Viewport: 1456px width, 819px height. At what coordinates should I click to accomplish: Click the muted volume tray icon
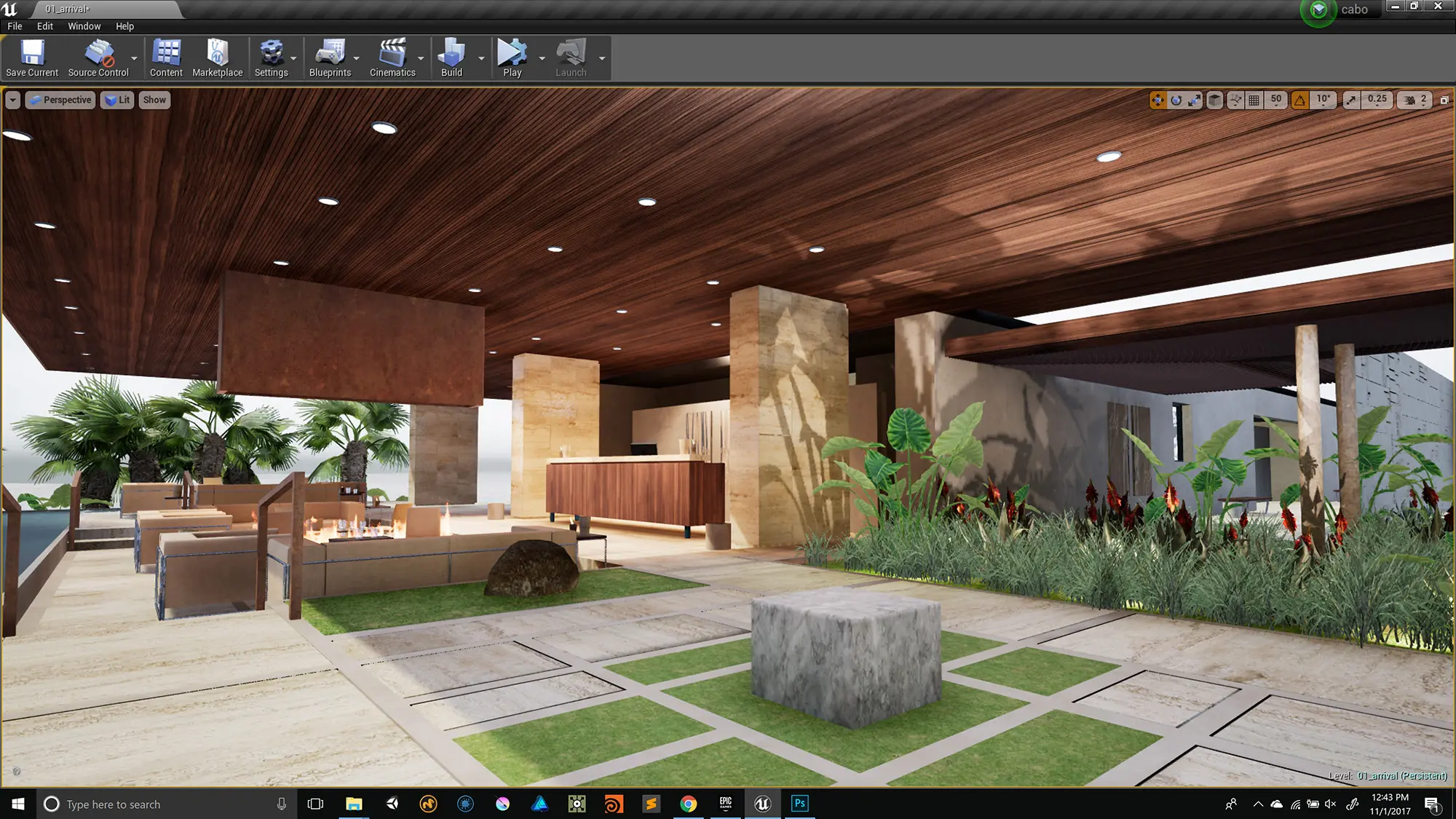(1331, 804)
